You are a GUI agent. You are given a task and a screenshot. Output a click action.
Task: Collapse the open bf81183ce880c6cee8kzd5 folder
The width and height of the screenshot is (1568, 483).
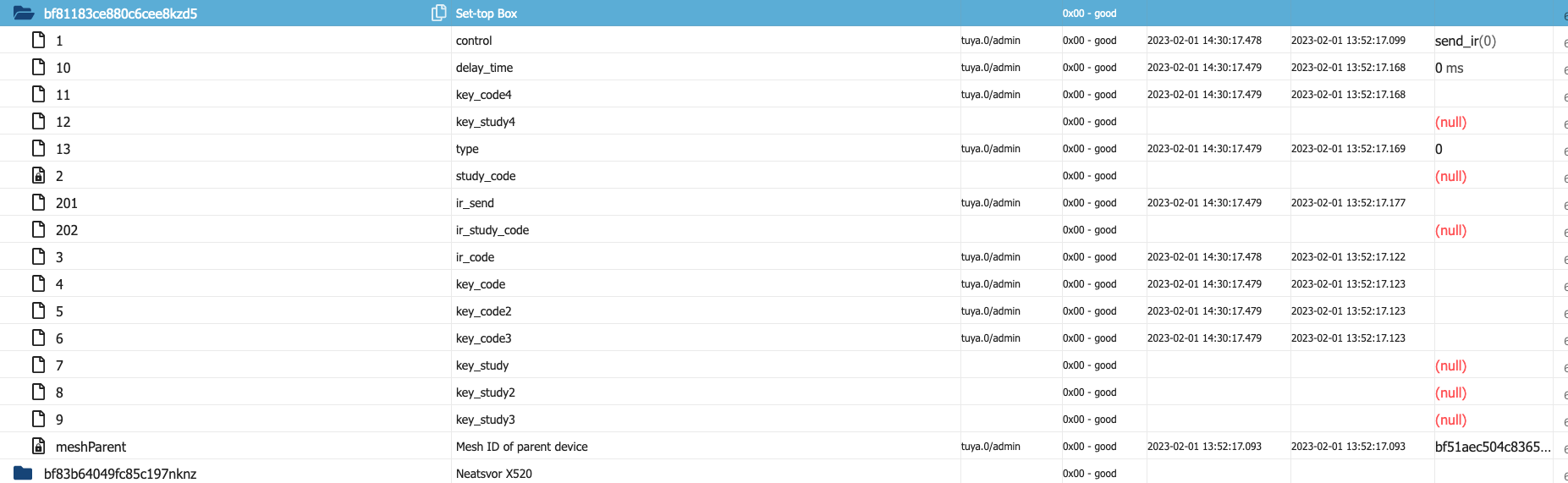24,14
